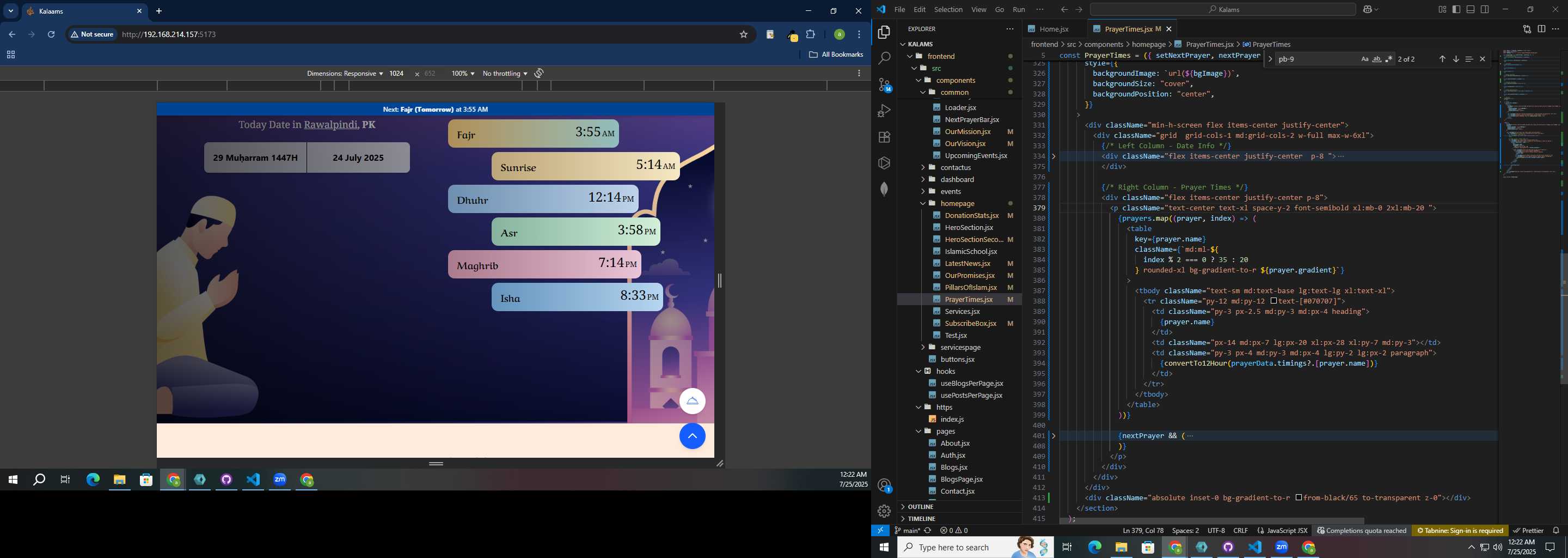The height and width of the screenshot is (558, 1568).
Task: Click white mosque icon button on webpage
Action: tap(692, 401)
